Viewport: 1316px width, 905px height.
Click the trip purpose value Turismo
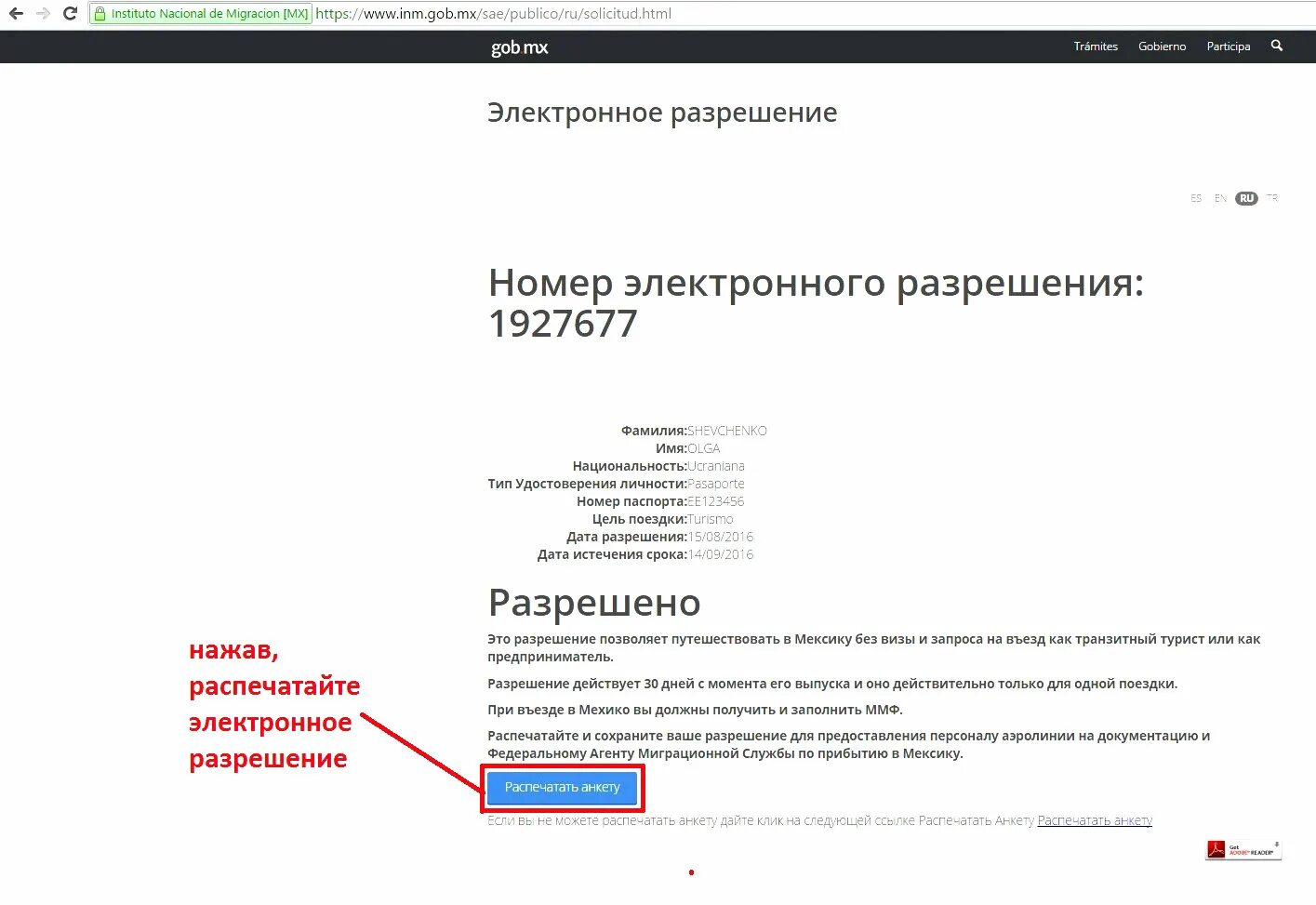[711, 519]
